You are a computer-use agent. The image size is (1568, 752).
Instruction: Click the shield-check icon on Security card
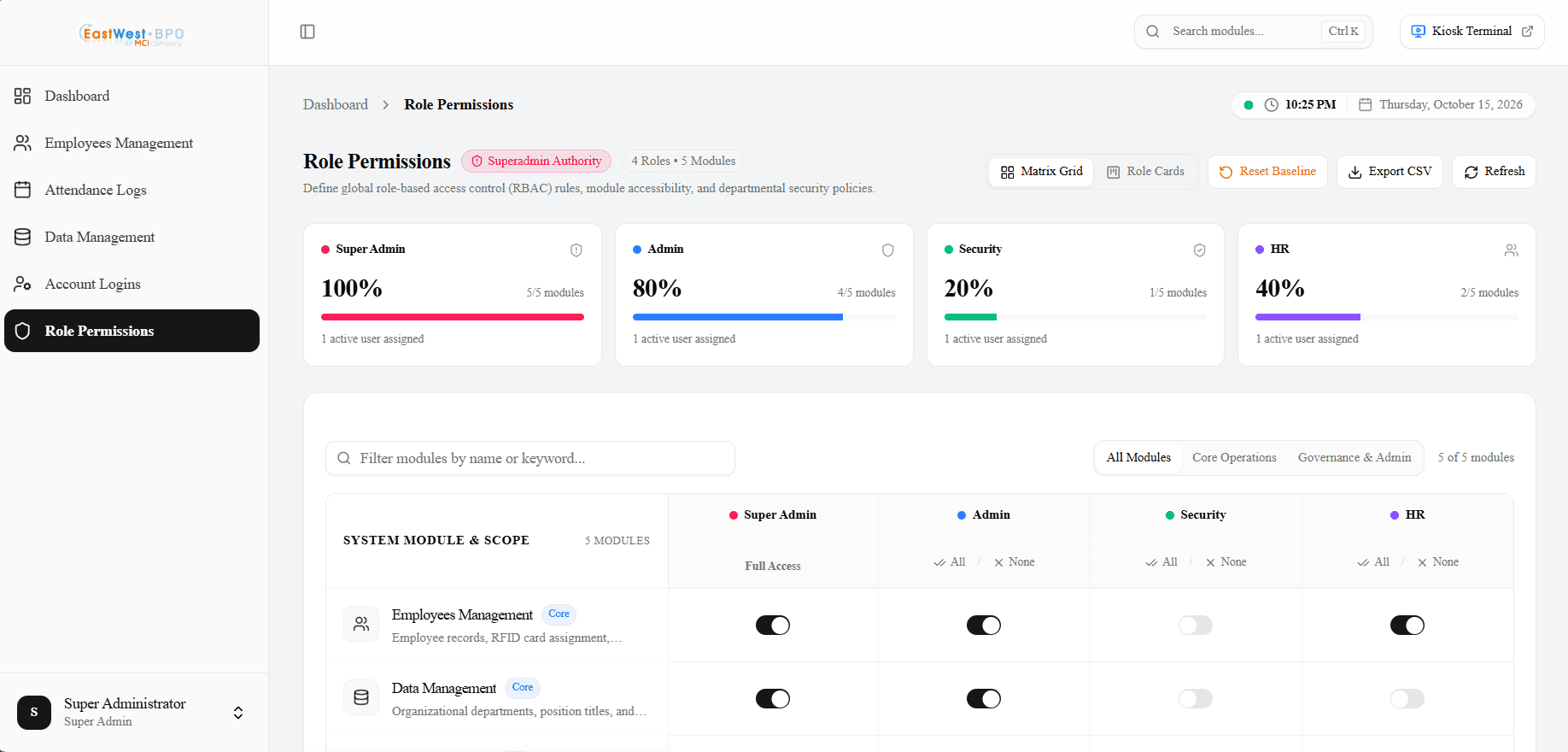pos(1200,250)
